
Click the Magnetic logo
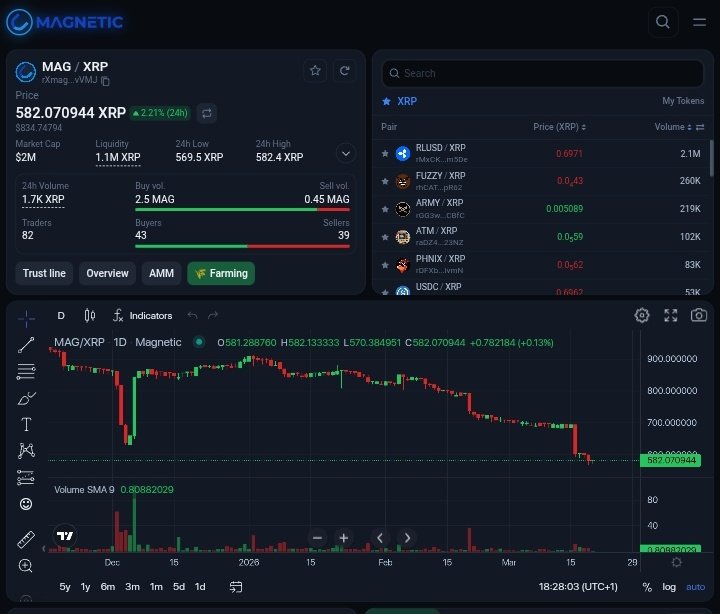(x=64, y=22)
